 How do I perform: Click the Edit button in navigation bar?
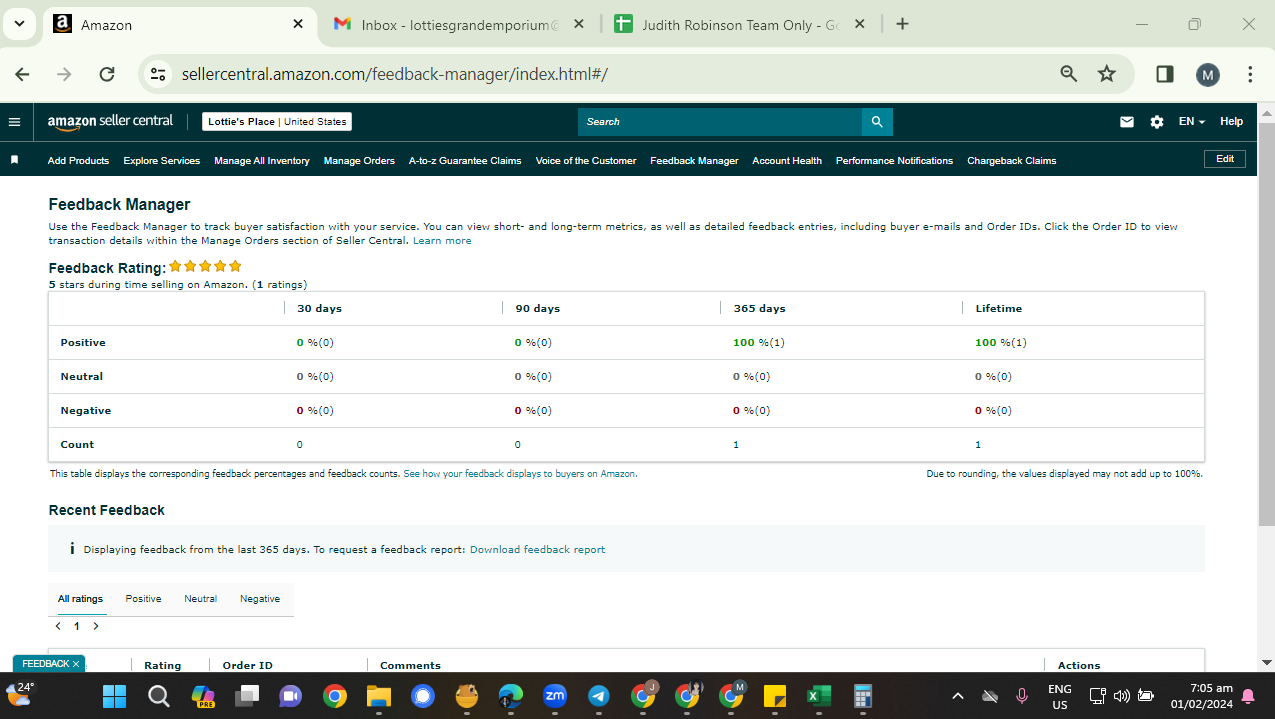1225,159
